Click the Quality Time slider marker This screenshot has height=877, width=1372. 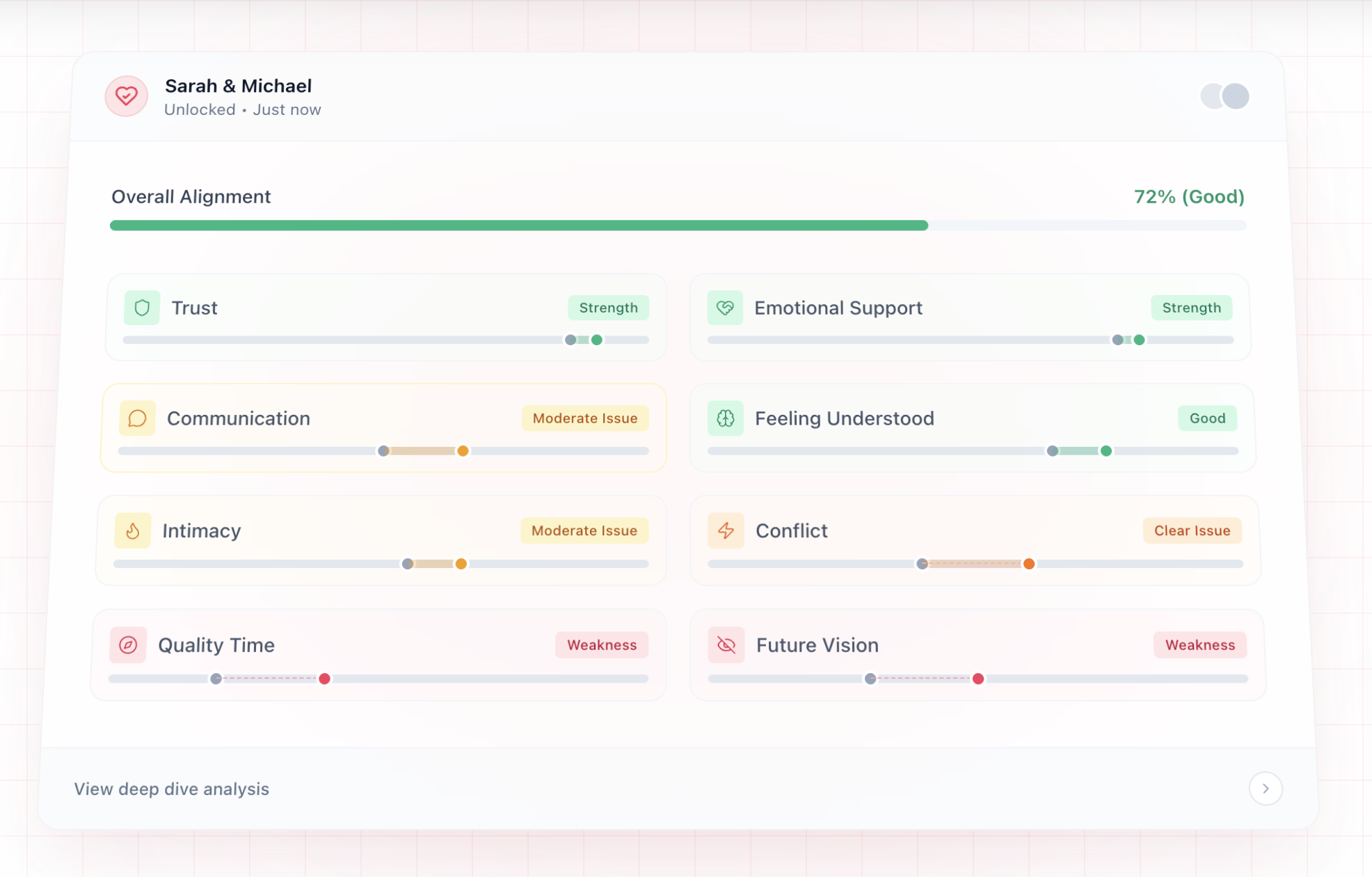324,679
